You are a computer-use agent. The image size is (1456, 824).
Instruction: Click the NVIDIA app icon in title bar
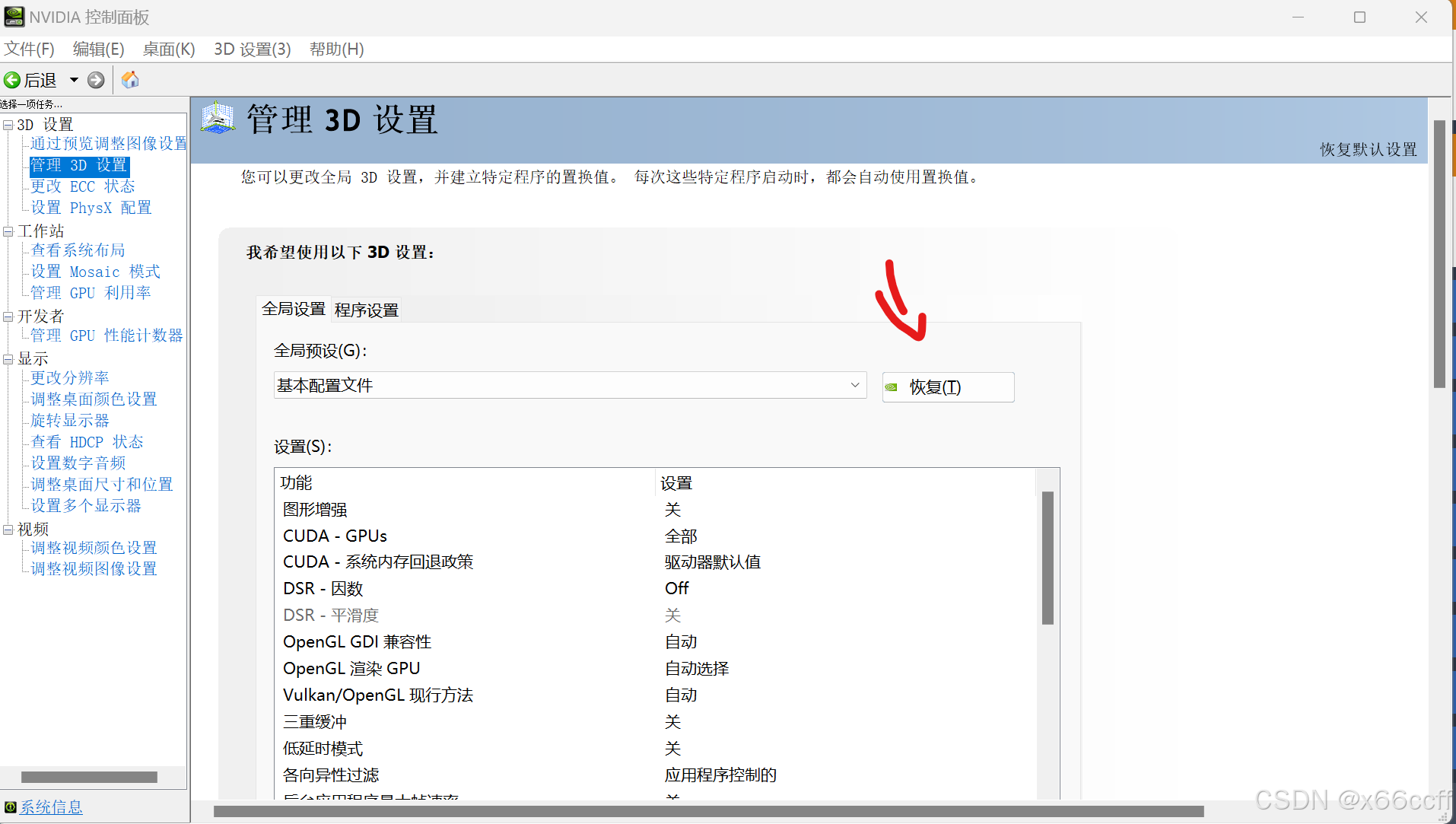point(14,17)
